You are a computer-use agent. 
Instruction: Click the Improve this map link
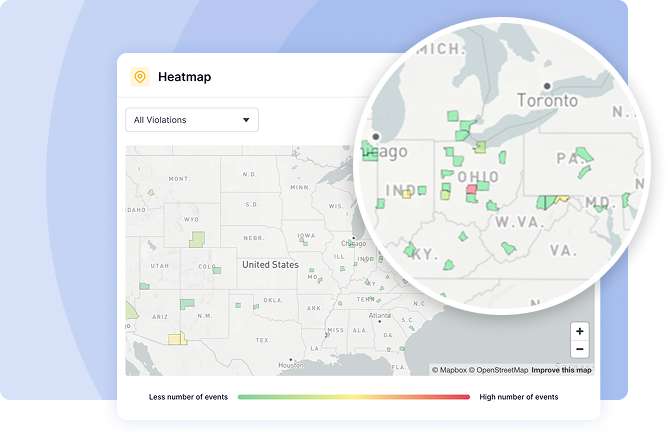(x=561, y=370)
